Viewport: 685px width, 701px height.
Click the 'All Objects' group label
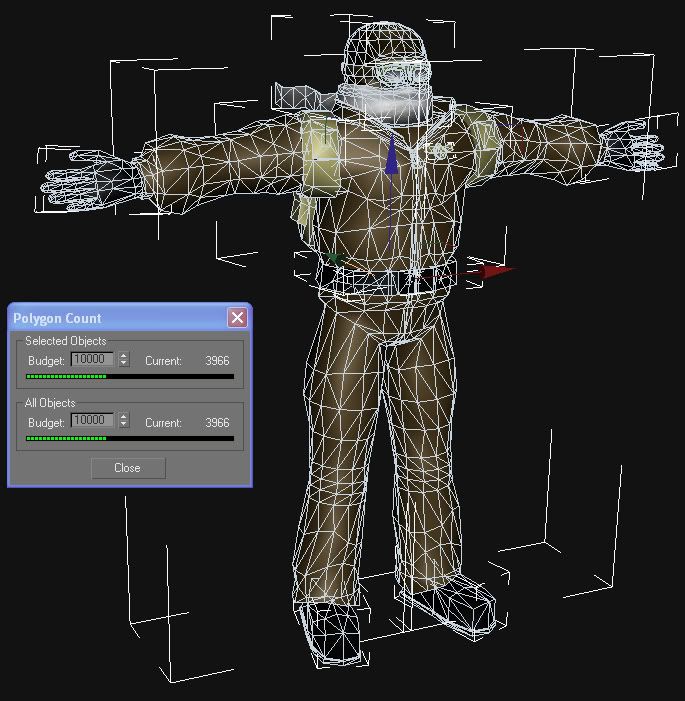pyautogui.click(x=50, y=402)
